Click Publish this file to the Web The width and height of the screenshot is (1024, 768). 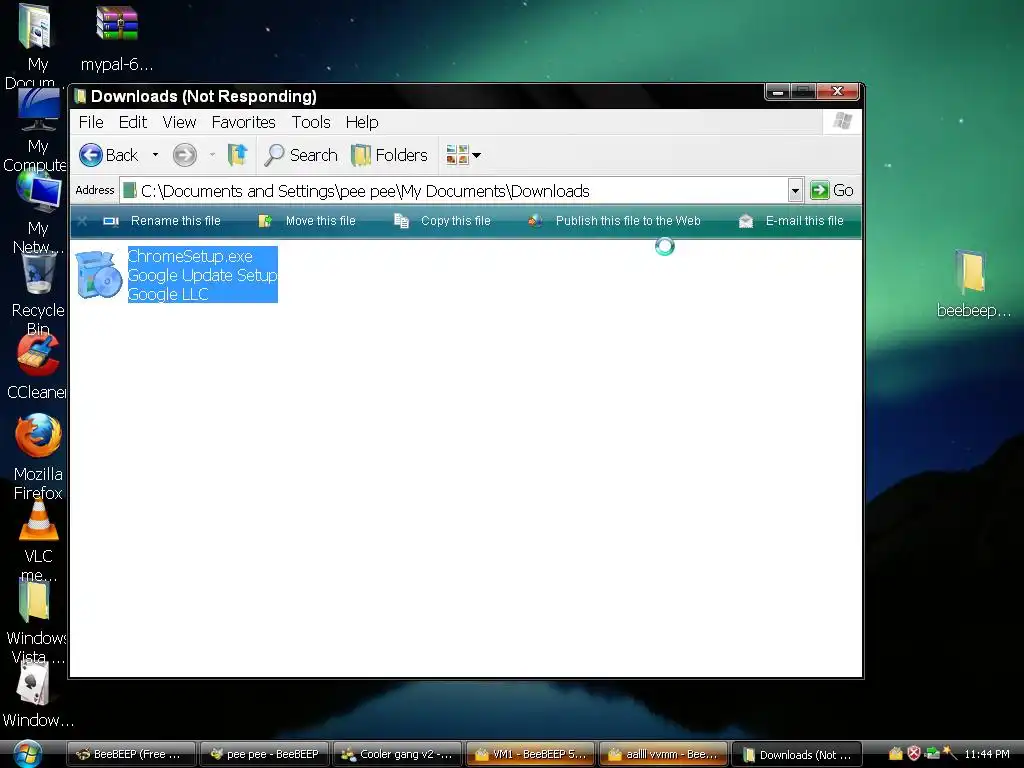point(615,221)
